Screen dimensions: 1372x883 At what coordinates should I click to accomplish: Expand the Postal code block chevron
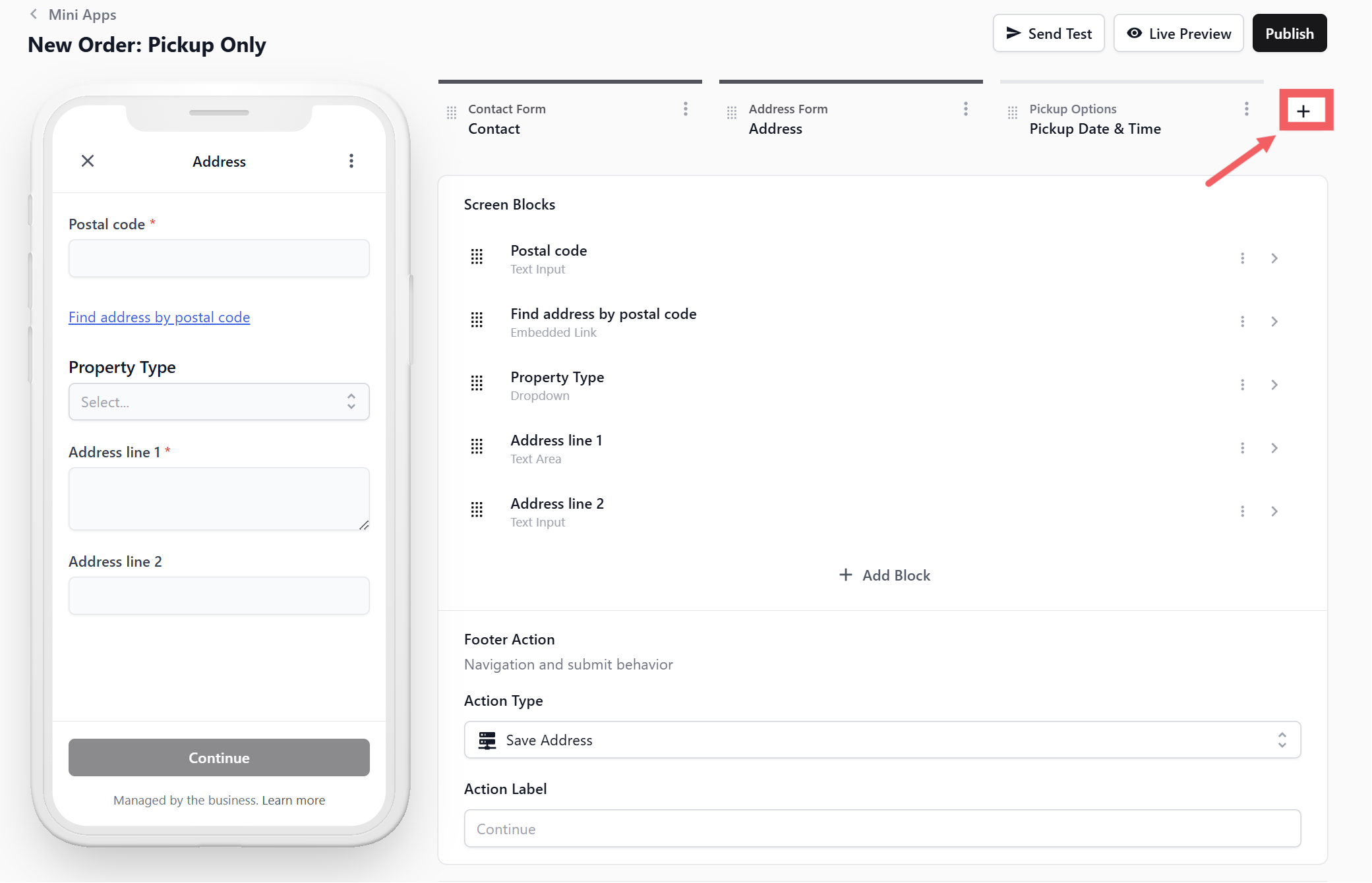point(1274,258)
